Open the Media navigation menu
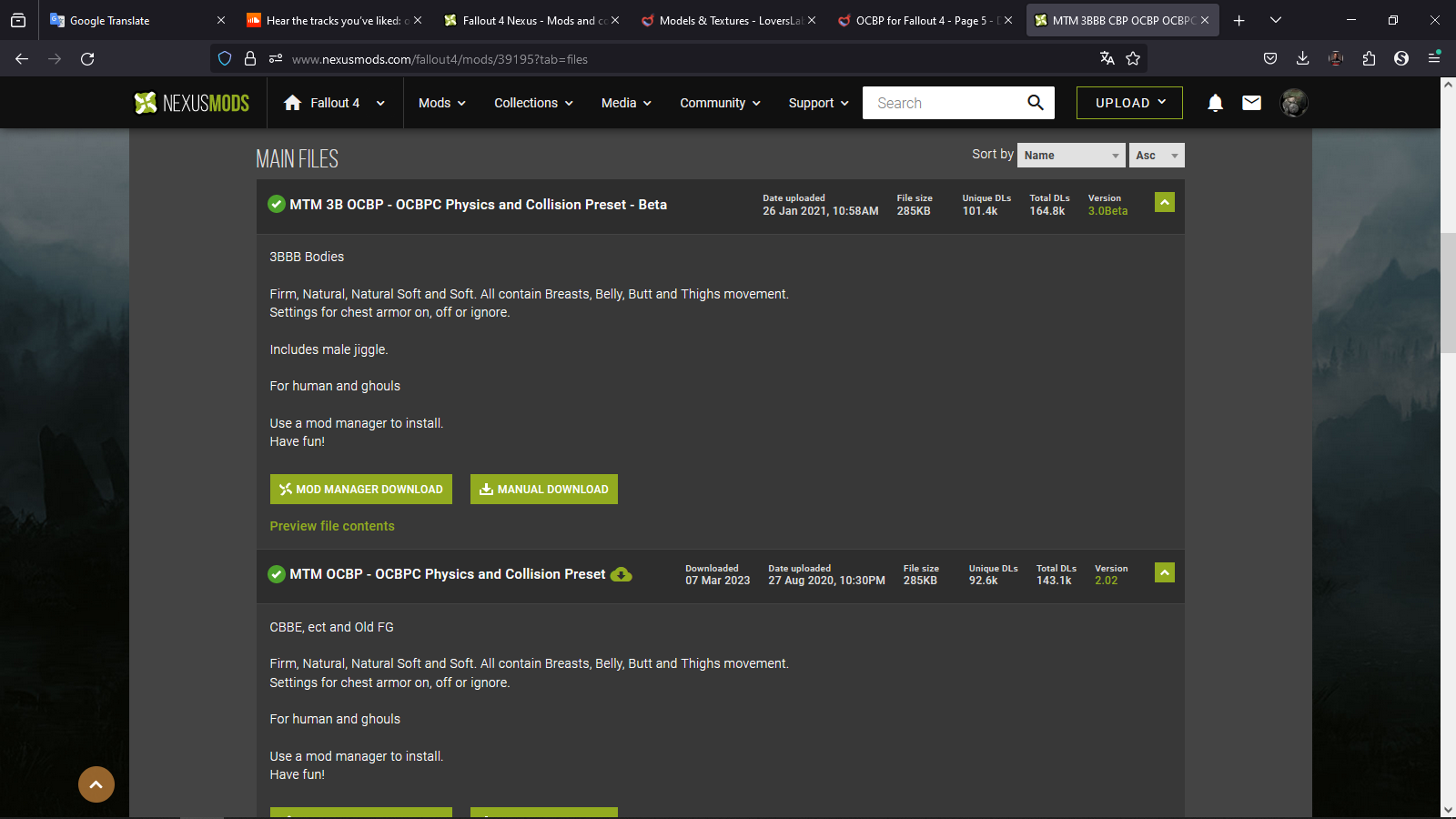The width and height of the screenshot is (1456, 819). coord(627,104)
